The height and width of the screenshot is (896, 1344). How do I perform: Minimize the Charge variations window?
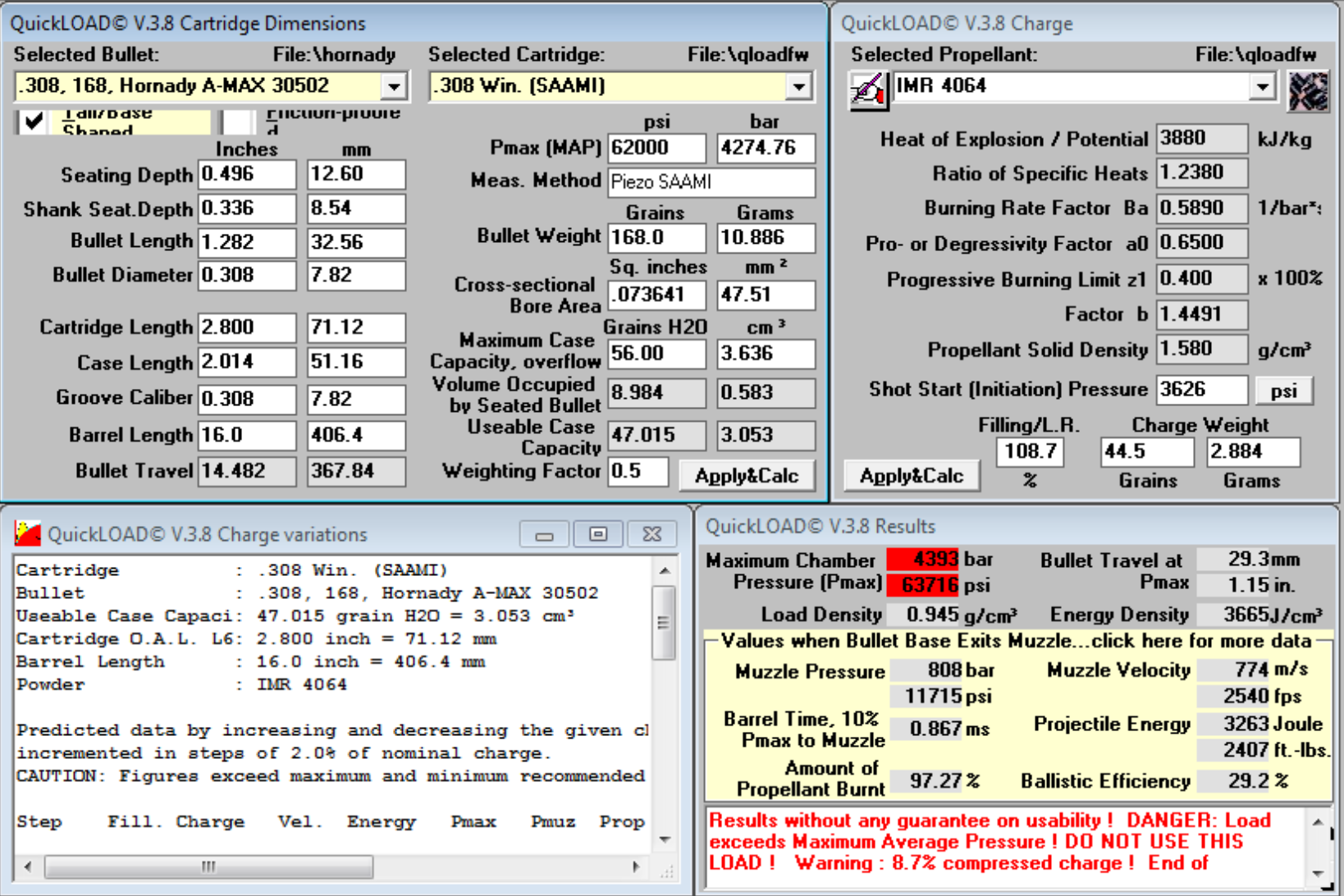coord(544,535)
